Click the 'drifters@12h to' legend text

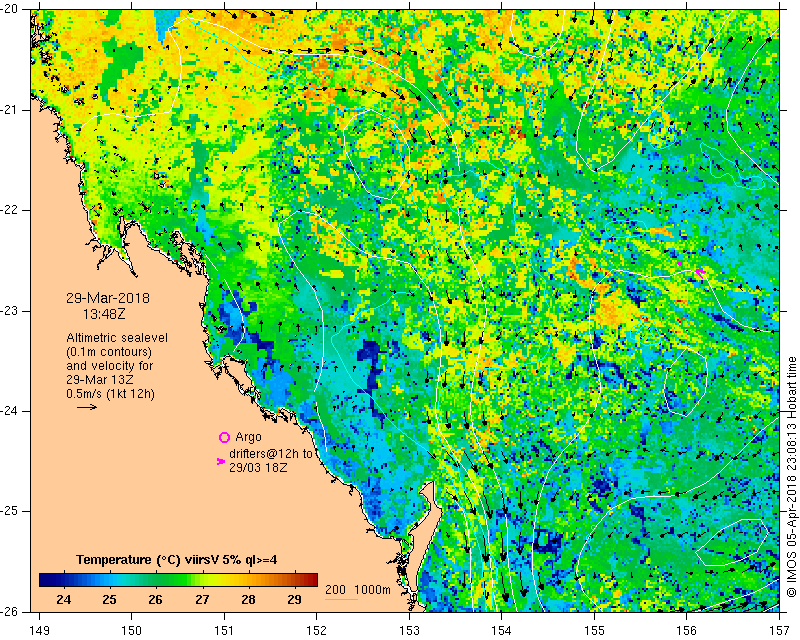pyautogui.click(x=271, y=454)
